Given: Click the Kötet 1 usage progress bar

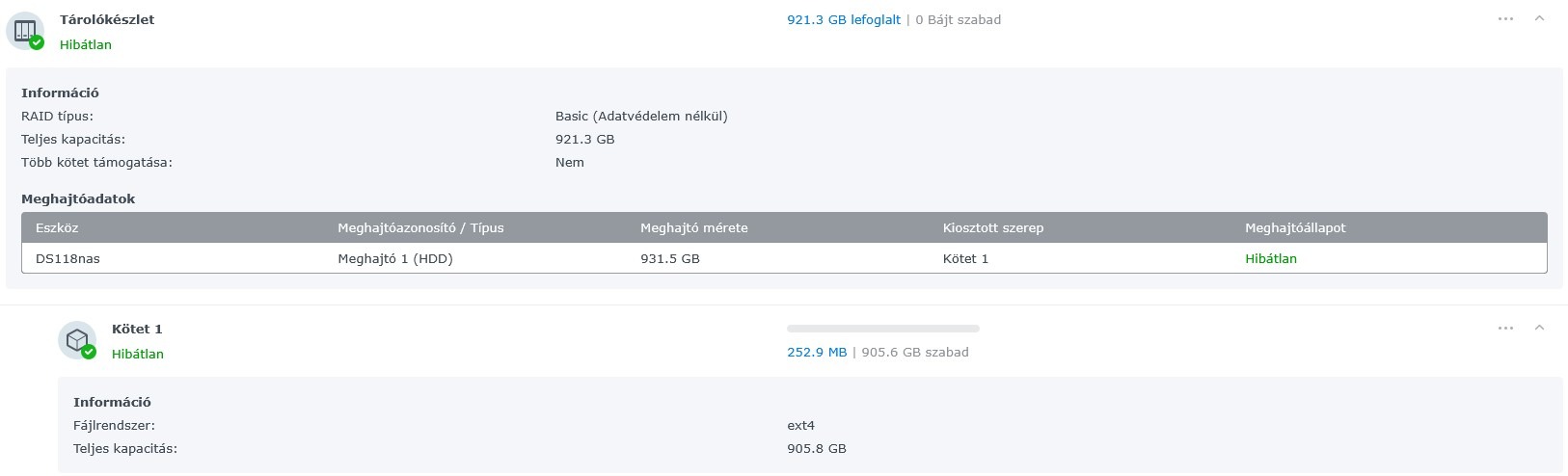Looking at the screenshot, I should pos(882,329).
